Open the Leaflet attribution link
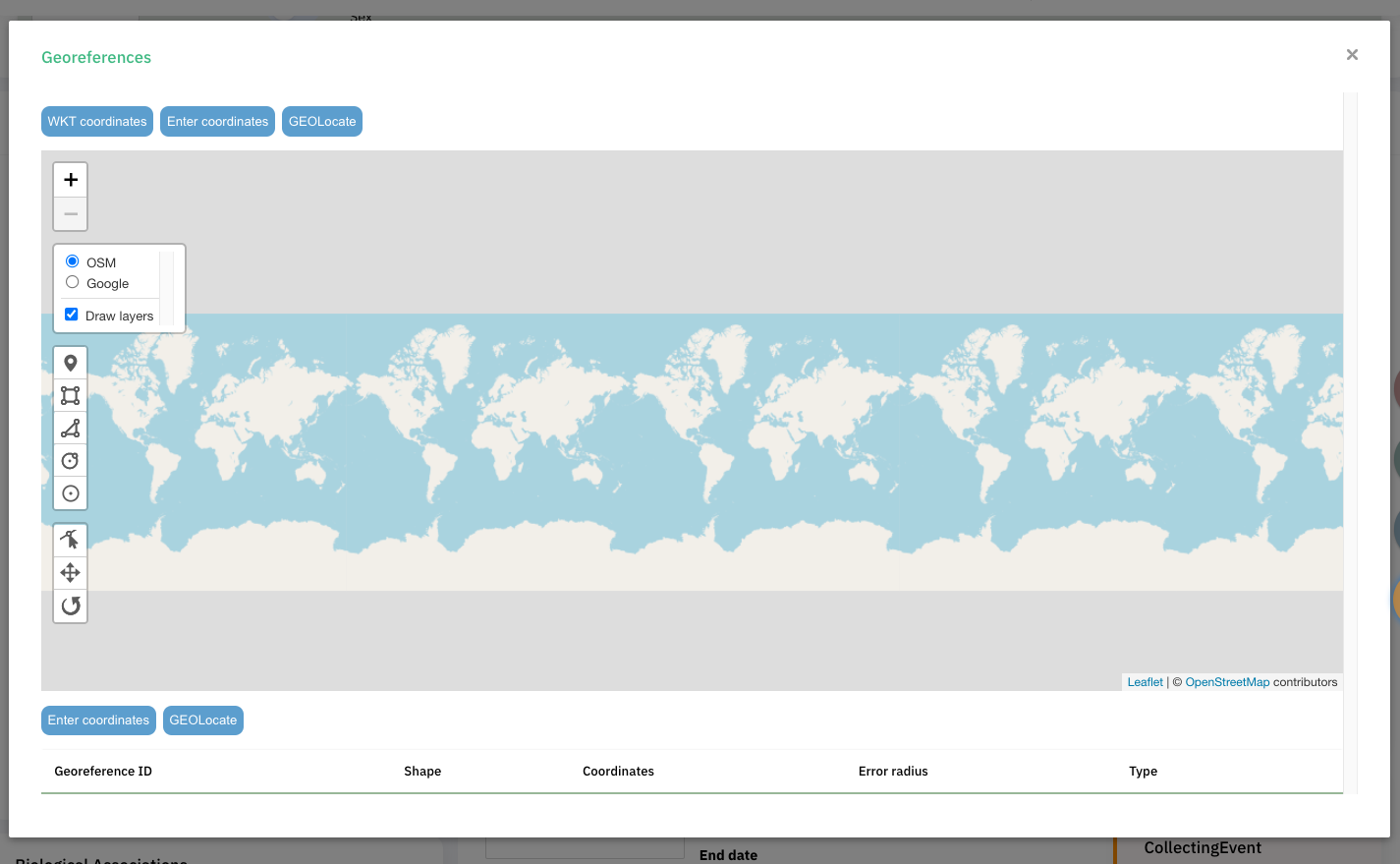1400x864 pixels. coord(1145,681)
